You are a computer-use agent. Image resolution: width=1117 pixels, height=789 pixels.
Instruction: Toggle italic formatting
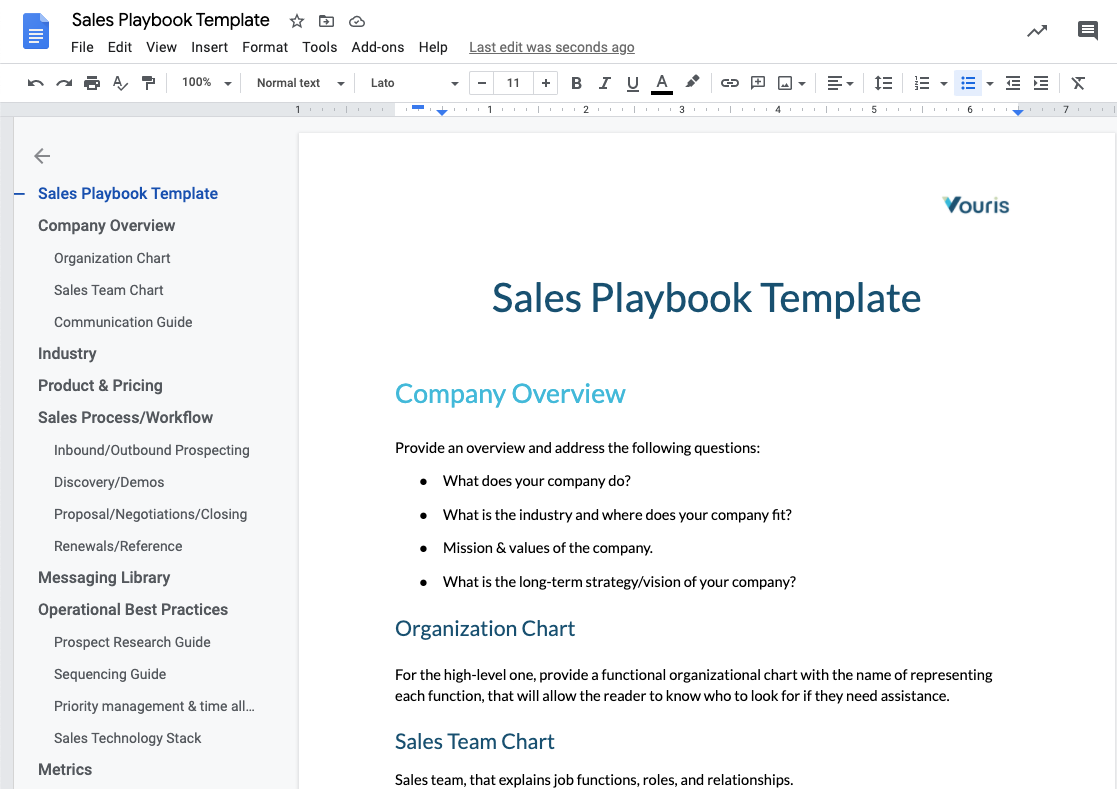click(604, 83)
